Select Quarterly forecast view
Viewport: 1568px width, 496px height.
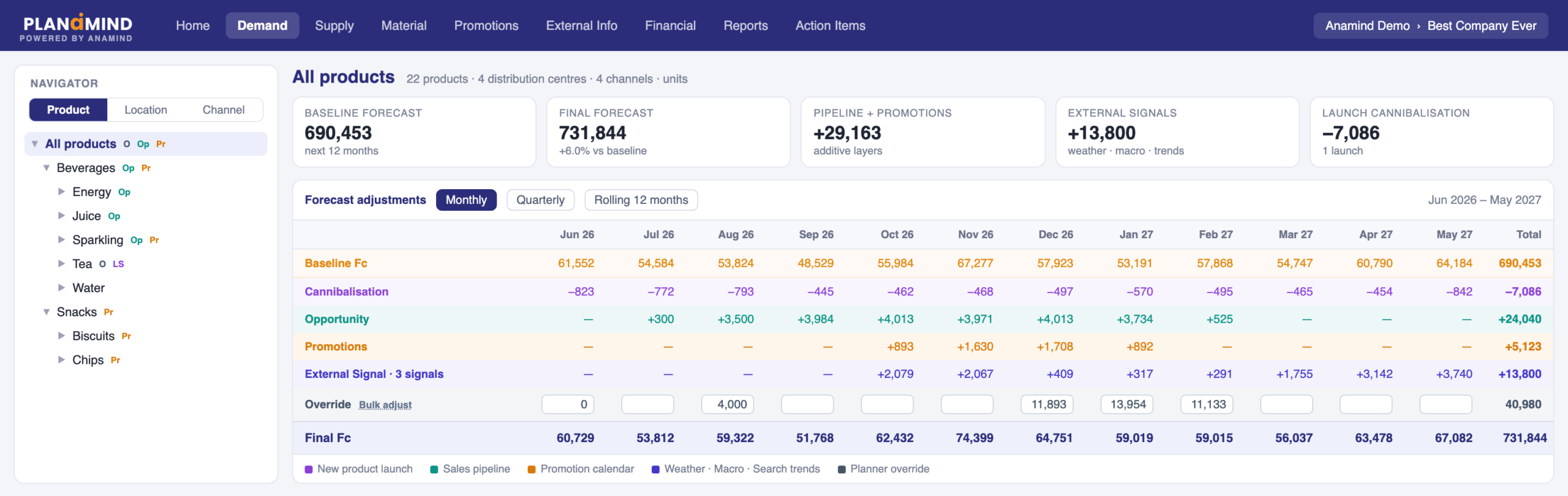[x=540, y=200]
